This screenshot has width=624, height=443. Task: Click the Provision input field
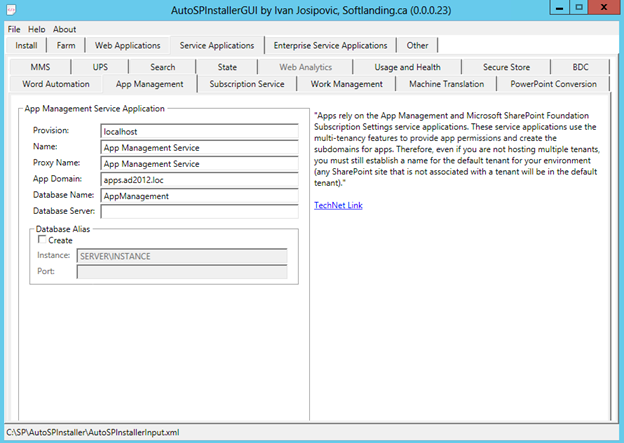pos(199,131)
